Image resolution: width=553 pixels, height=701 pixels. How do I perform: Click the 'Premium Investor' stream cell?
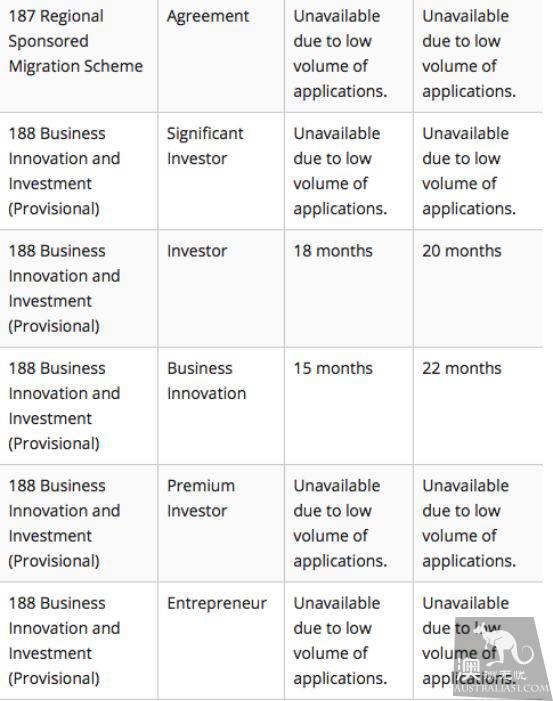(x=221, y=524)
